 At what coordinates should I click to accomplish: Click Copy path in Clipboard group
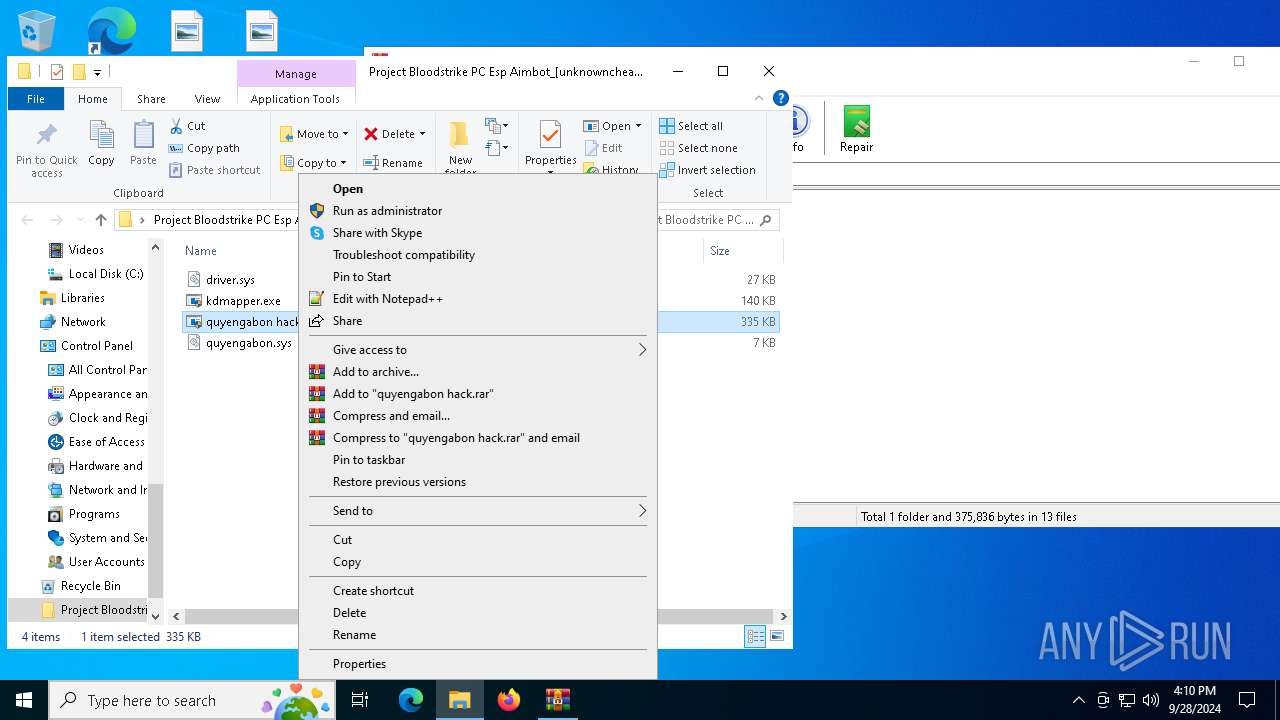(x=204, y=148)
